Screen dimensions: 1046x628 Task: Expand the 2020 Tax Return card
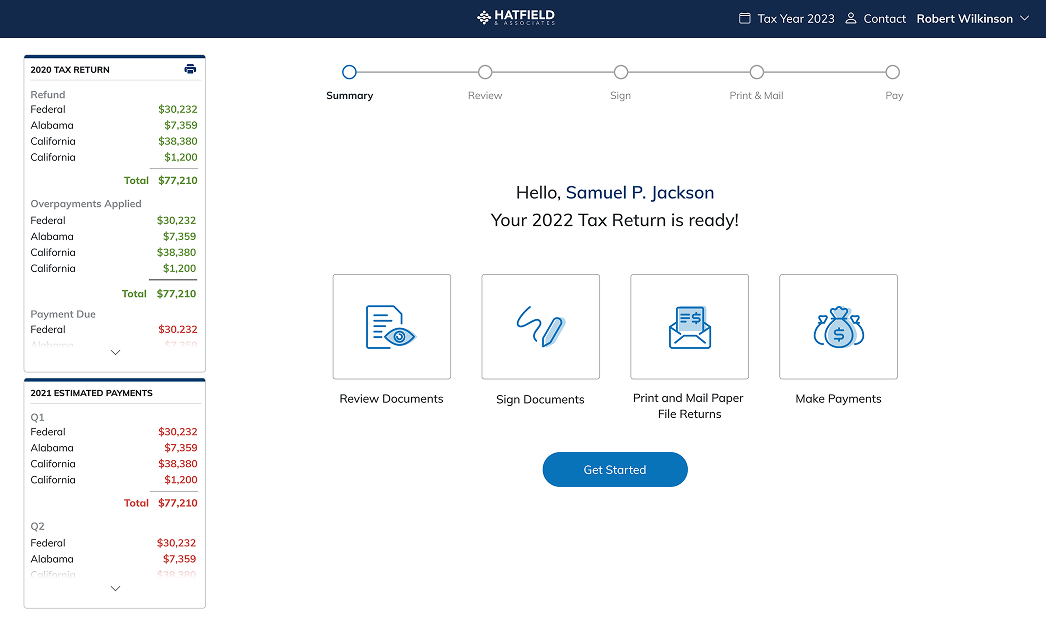click(x=114, y=352)
